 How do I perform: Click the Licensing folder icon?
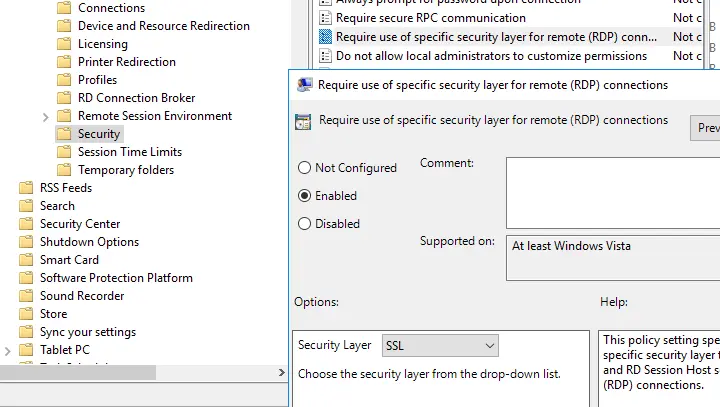64,44
